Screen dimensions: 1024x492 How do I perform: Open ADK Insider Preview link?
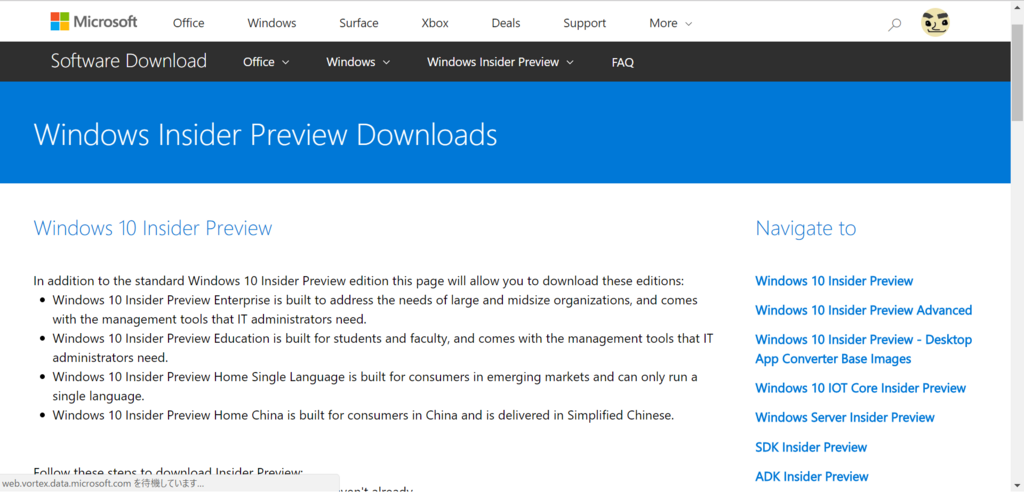[x=812, y=476]
